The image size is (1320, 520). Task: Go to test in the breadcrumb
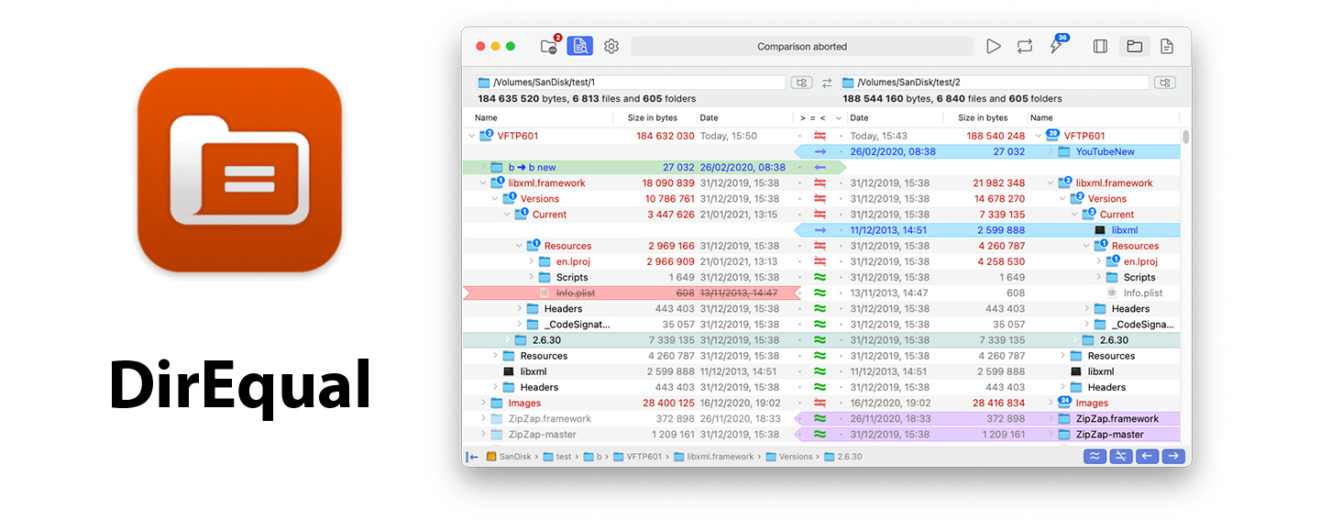[557, 456]
